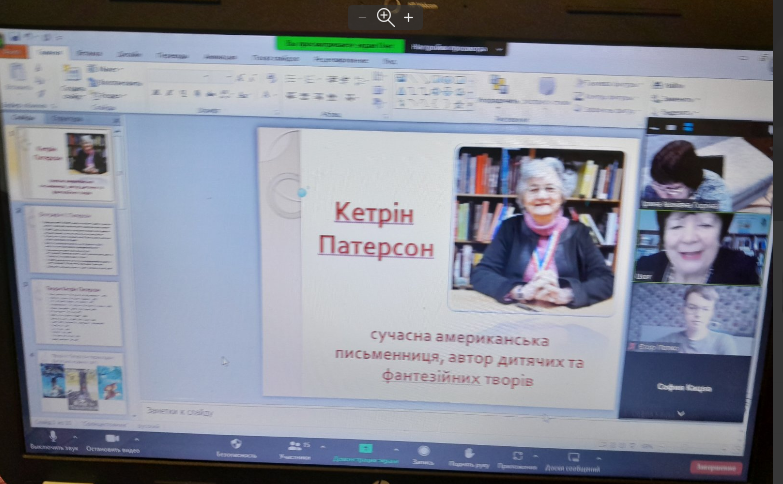Open the Доски сообщений whiteboards icon
Screen dimensions: 783x484
point(573,457)
